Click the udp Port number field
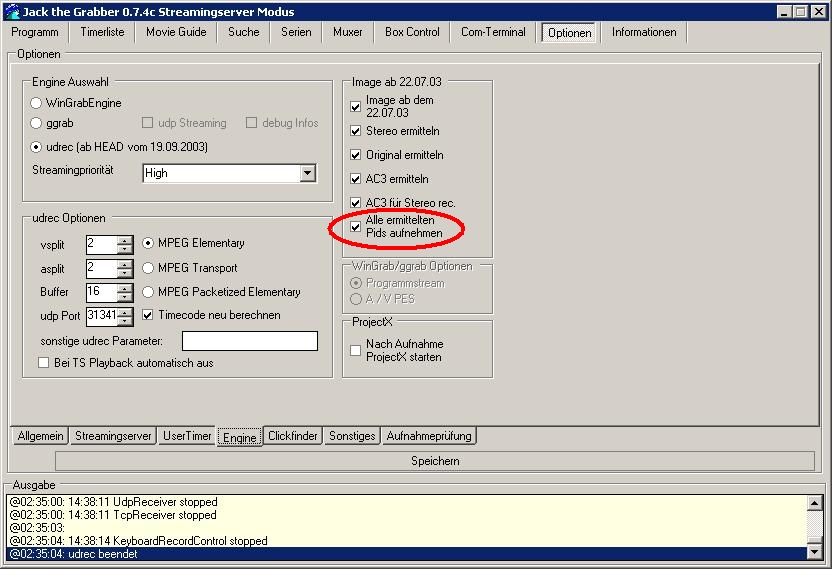 tap(101, 316)
